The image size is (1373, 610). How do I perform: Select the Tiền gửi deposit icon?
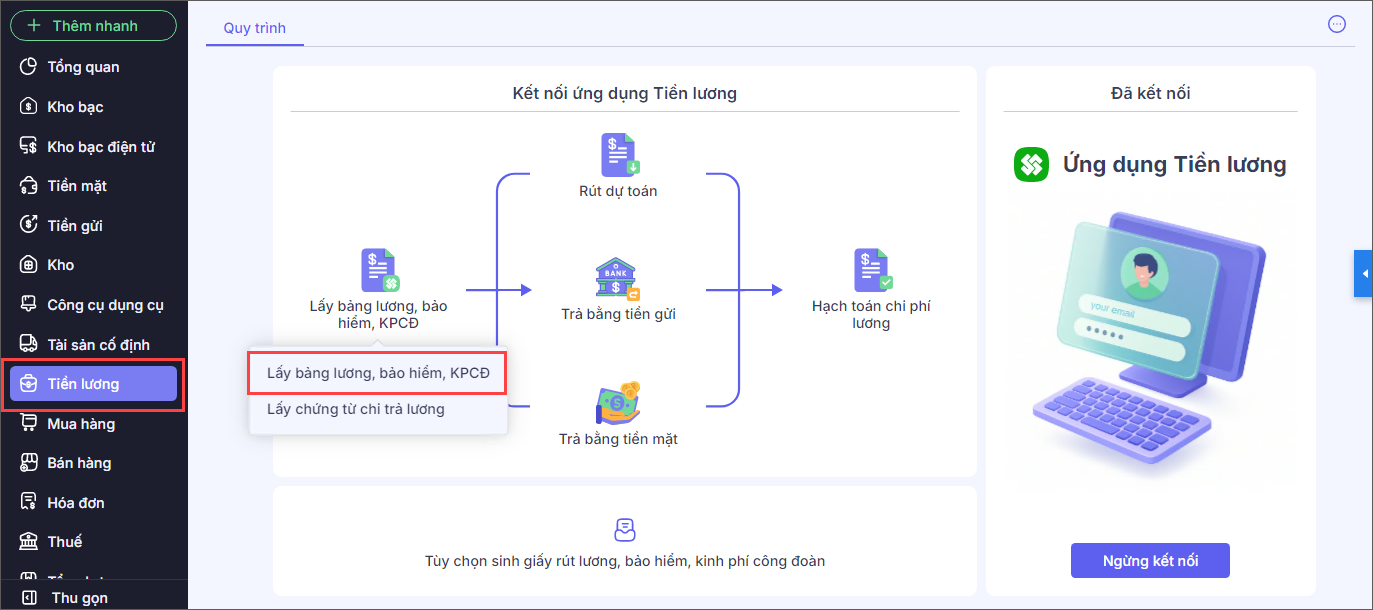(29, 225)
